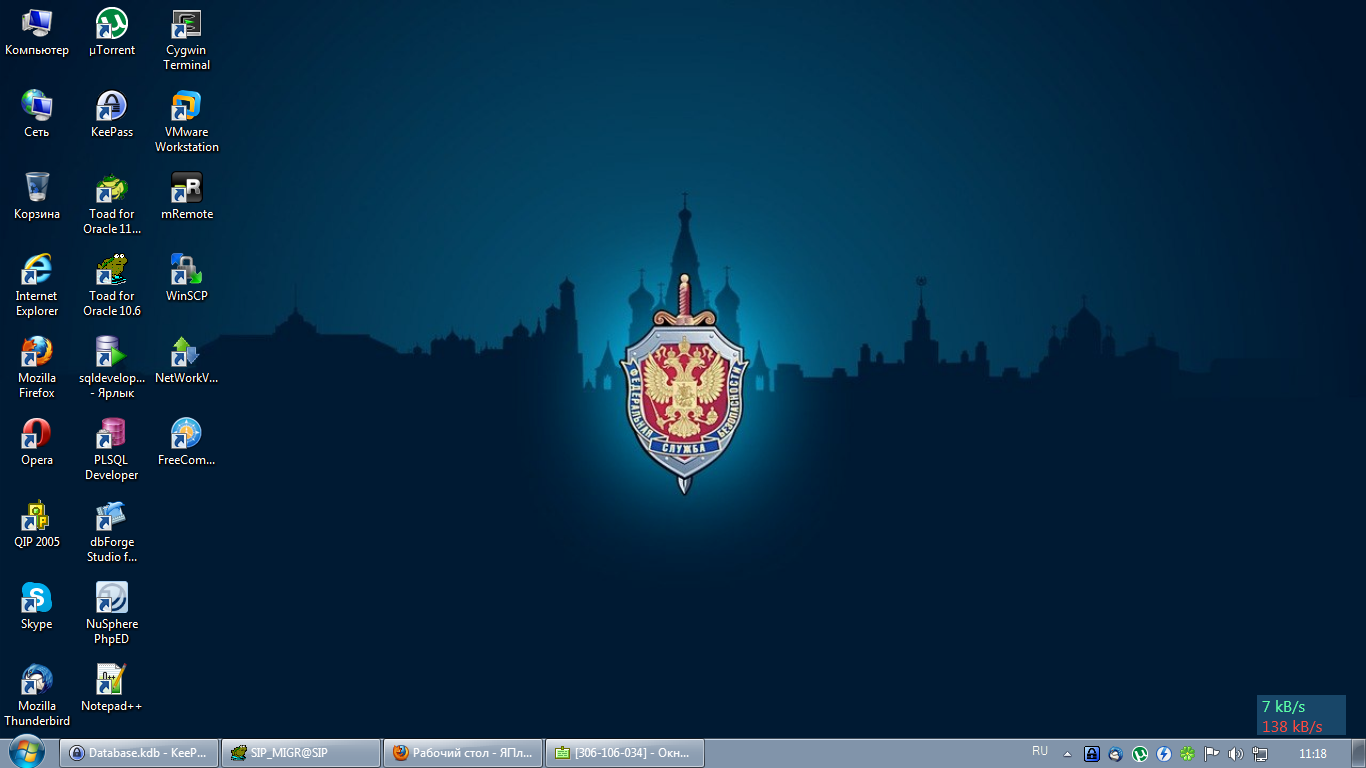The height and width of the screenshot is (768, 1366).
Task: Select the Toad for Oracle 11 shortcut
Action: coord(112,203)
